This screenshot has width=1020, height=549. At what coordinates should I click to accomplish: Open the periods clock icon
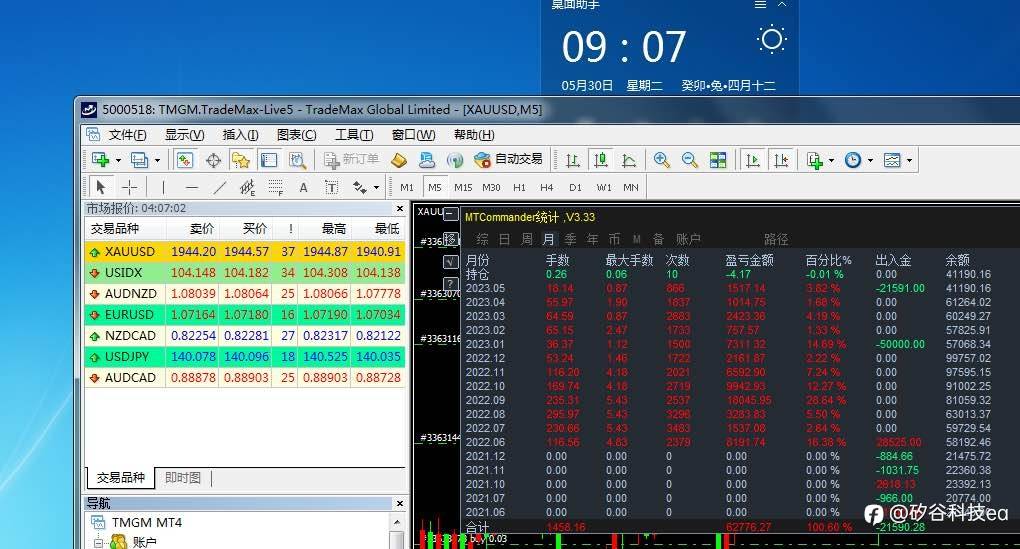pos(853,160)
